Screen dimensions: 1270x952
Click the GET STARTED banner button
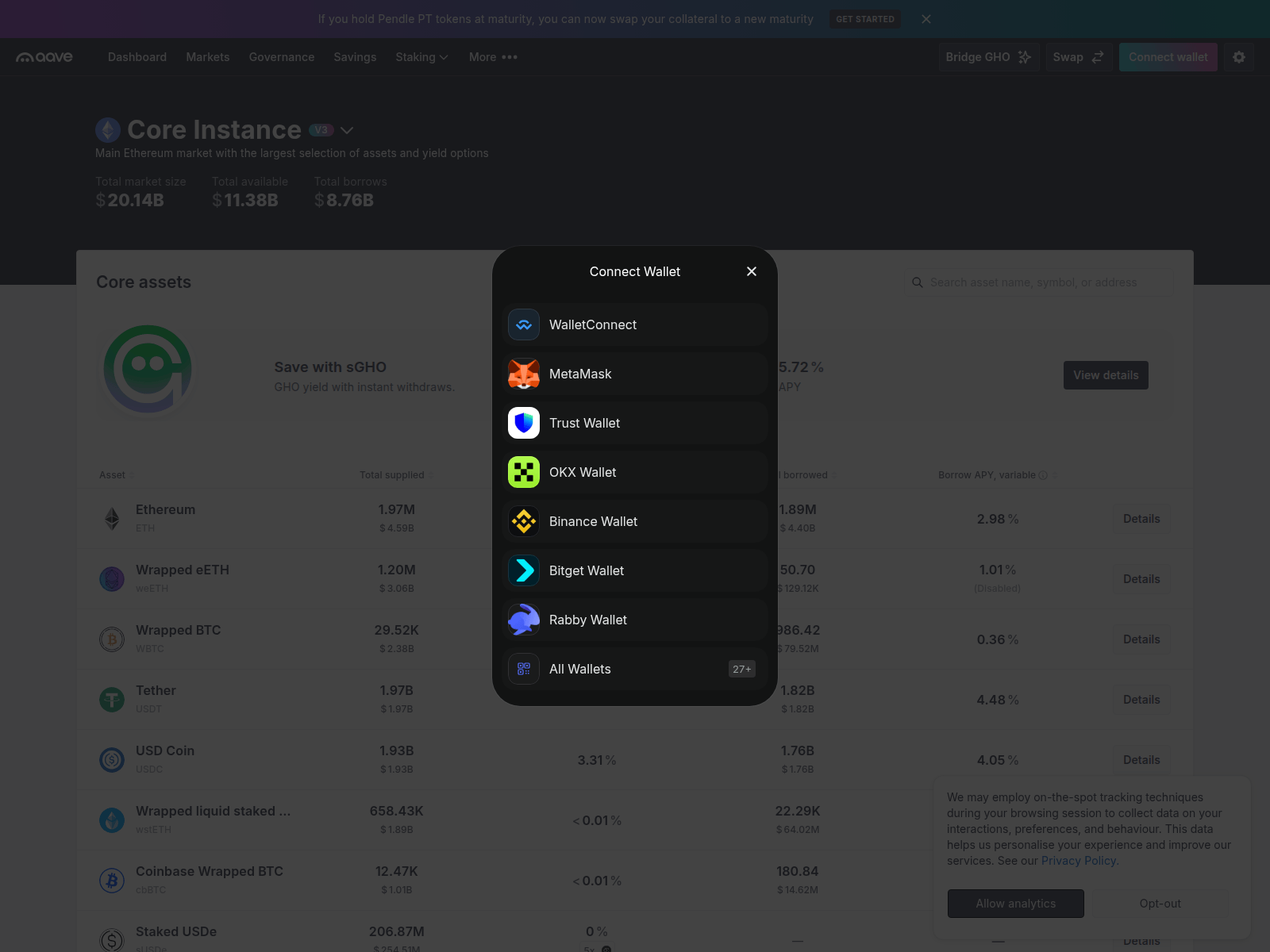865,19
